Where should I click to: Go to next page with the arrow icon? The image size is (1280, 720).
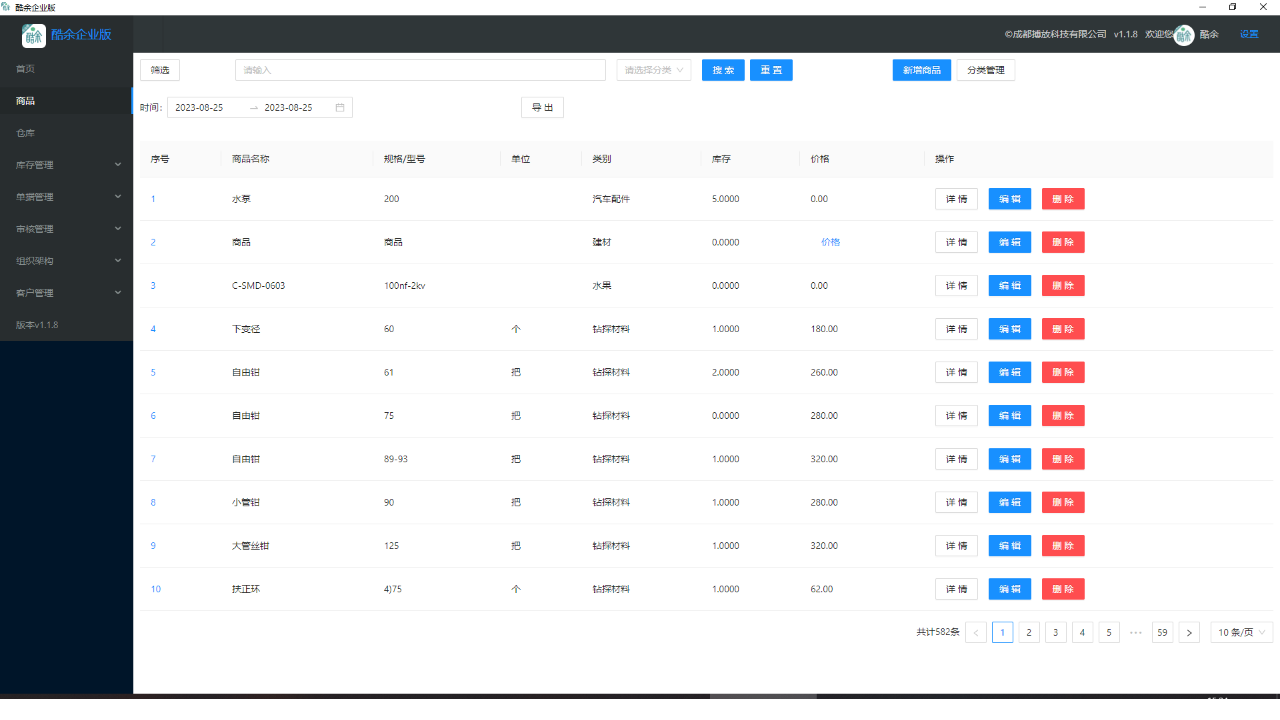(x=1189, y=632)
